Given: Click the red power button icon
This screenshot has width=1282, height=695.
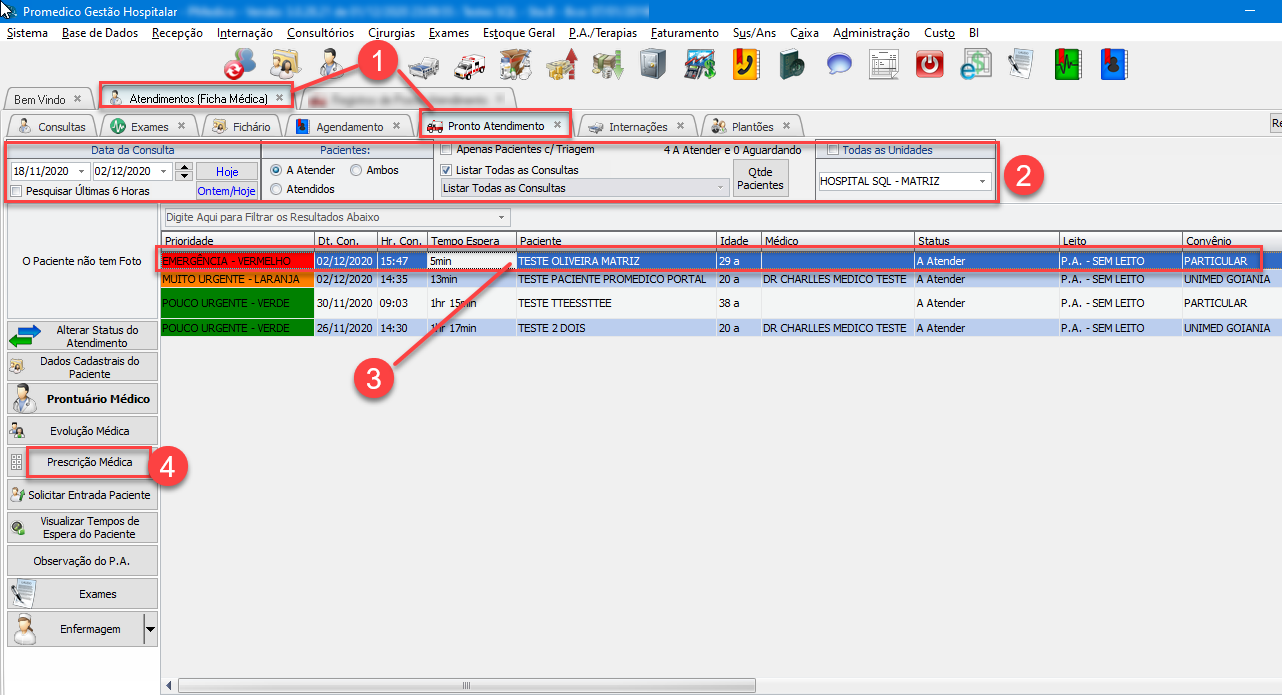Looking at the screenshot, I should click(929, 66).
